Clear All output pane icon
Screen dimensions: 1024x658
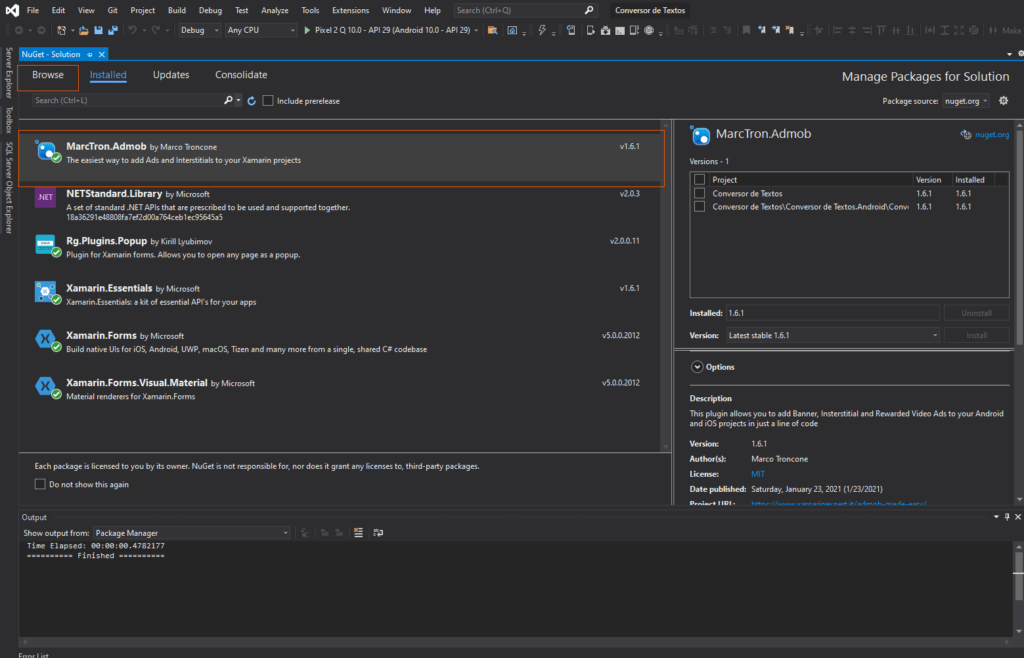coord(358,533)
